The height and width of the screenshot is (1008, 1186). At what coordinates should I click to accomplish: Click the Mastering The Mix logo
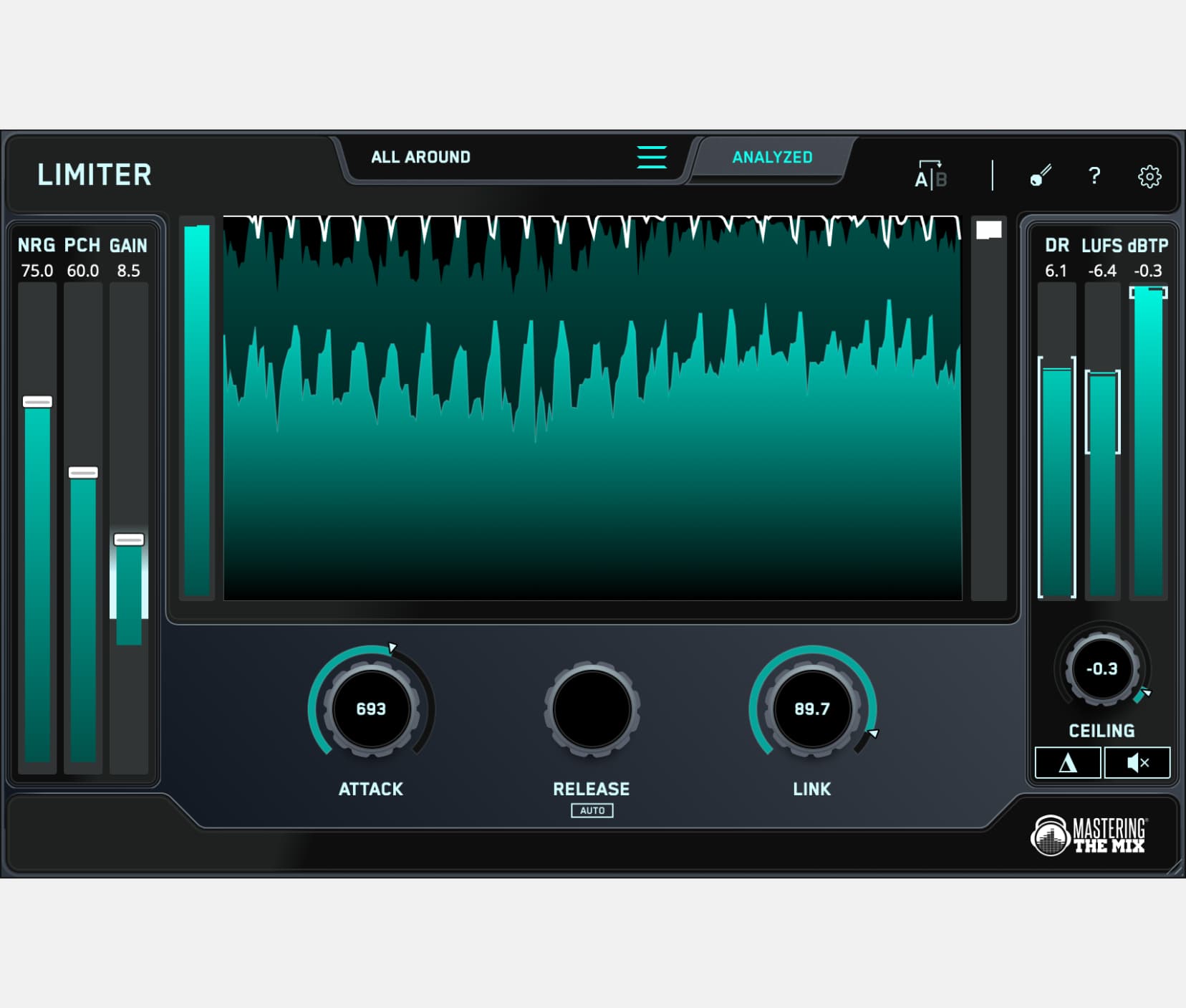pyautogui.click(x=1089, y=835)
